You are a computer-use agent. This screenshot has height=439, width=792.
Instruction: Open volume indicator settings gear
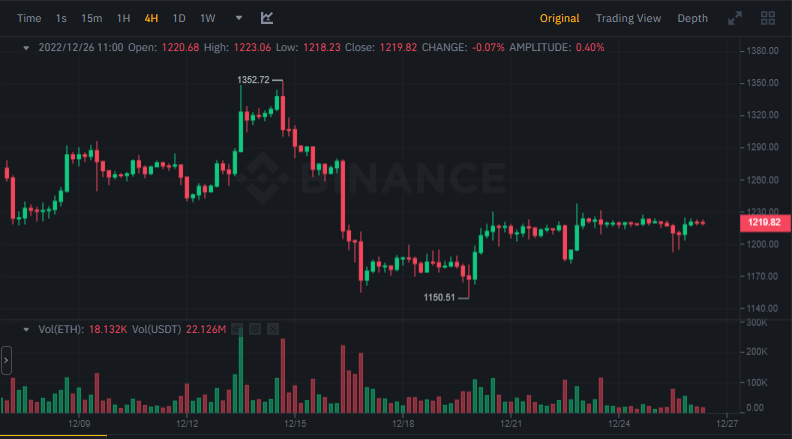tap(255, 329)
